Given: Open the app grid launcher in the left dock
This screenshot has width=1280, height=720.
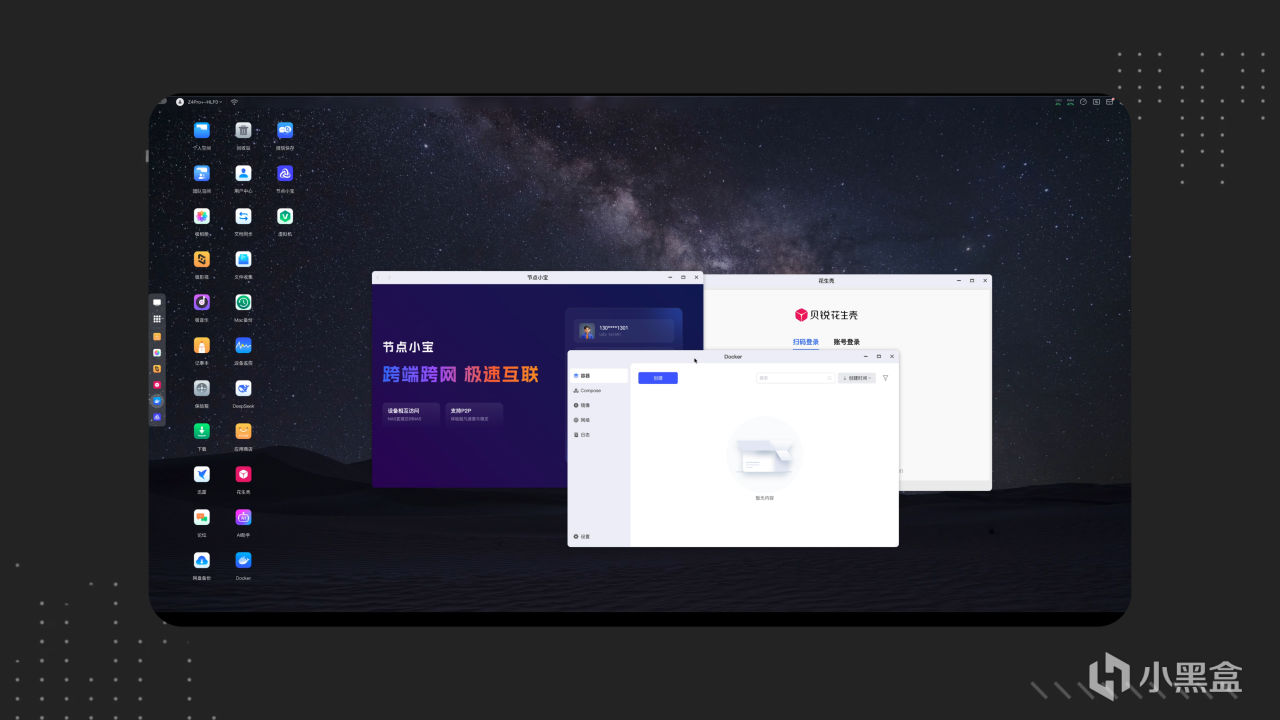Looking at the screenshot, I should tap(157, 319).
